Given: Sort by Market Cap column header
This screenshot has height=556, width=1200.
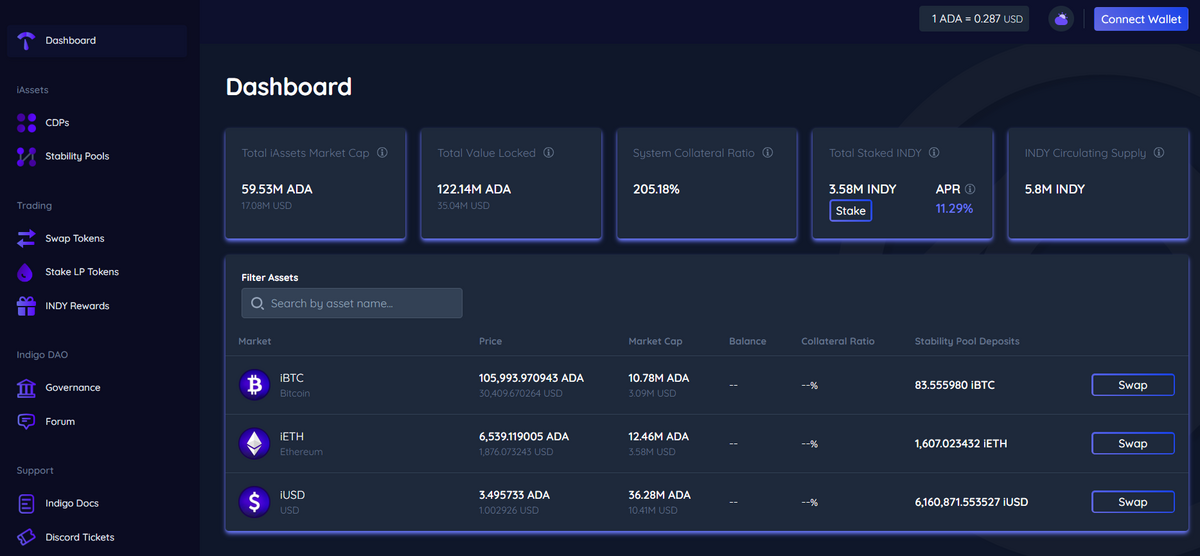Looking at the screenshot, I should pos(655,341).
